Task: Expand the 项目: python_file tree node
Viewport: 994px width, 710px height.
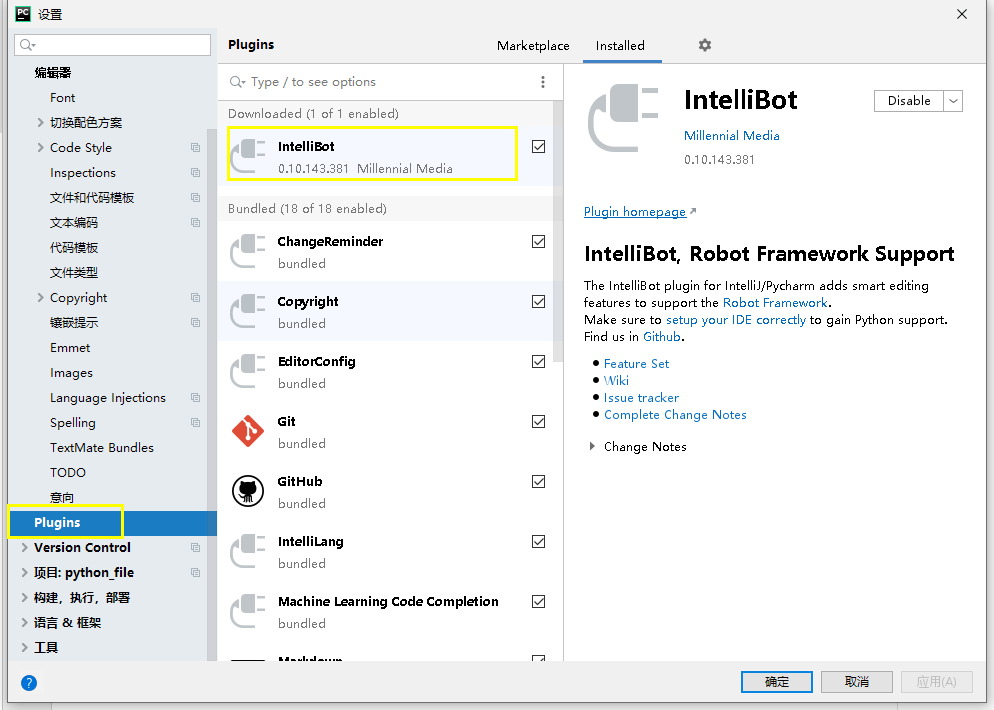Action: pyautogui.click(x=24, y=572)
